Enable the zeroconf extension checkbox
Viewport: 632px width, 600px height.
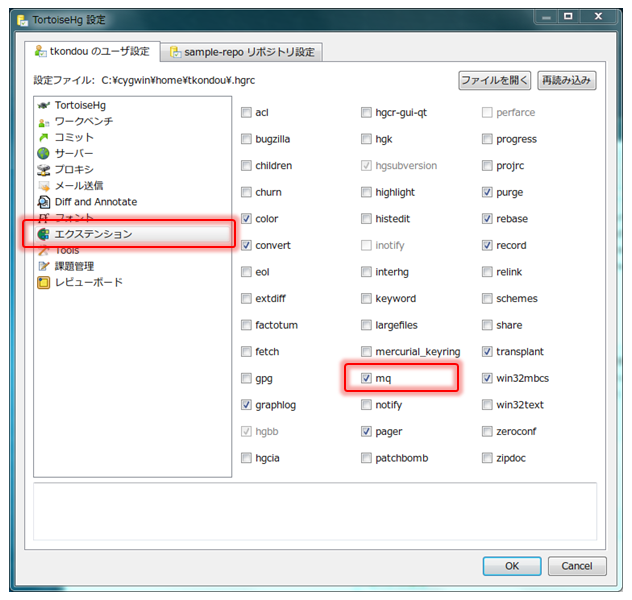click(x=487, y=432)
